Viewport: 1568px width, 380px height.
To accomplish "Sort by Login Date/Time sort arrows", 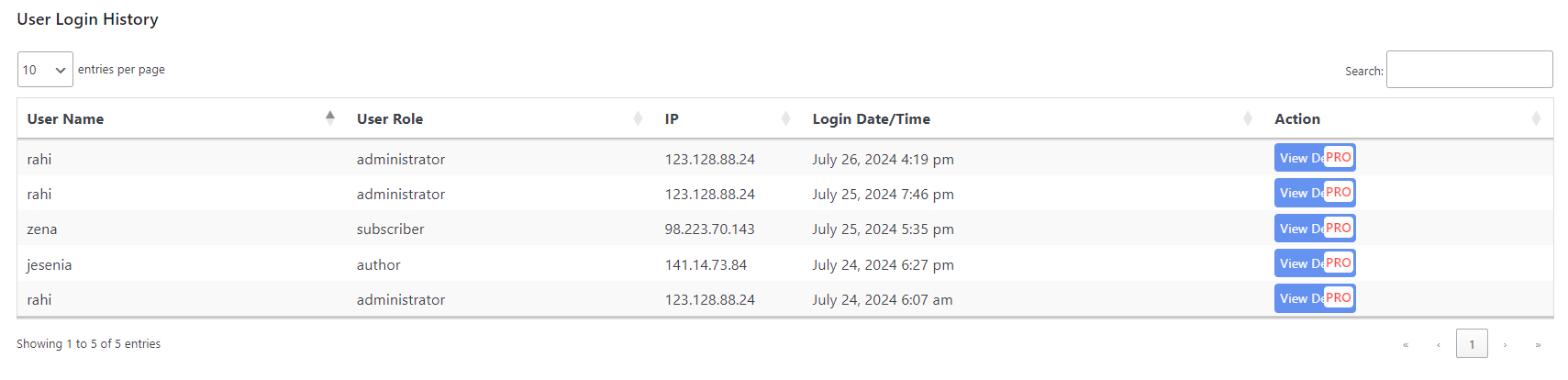I will (1248, 118).
